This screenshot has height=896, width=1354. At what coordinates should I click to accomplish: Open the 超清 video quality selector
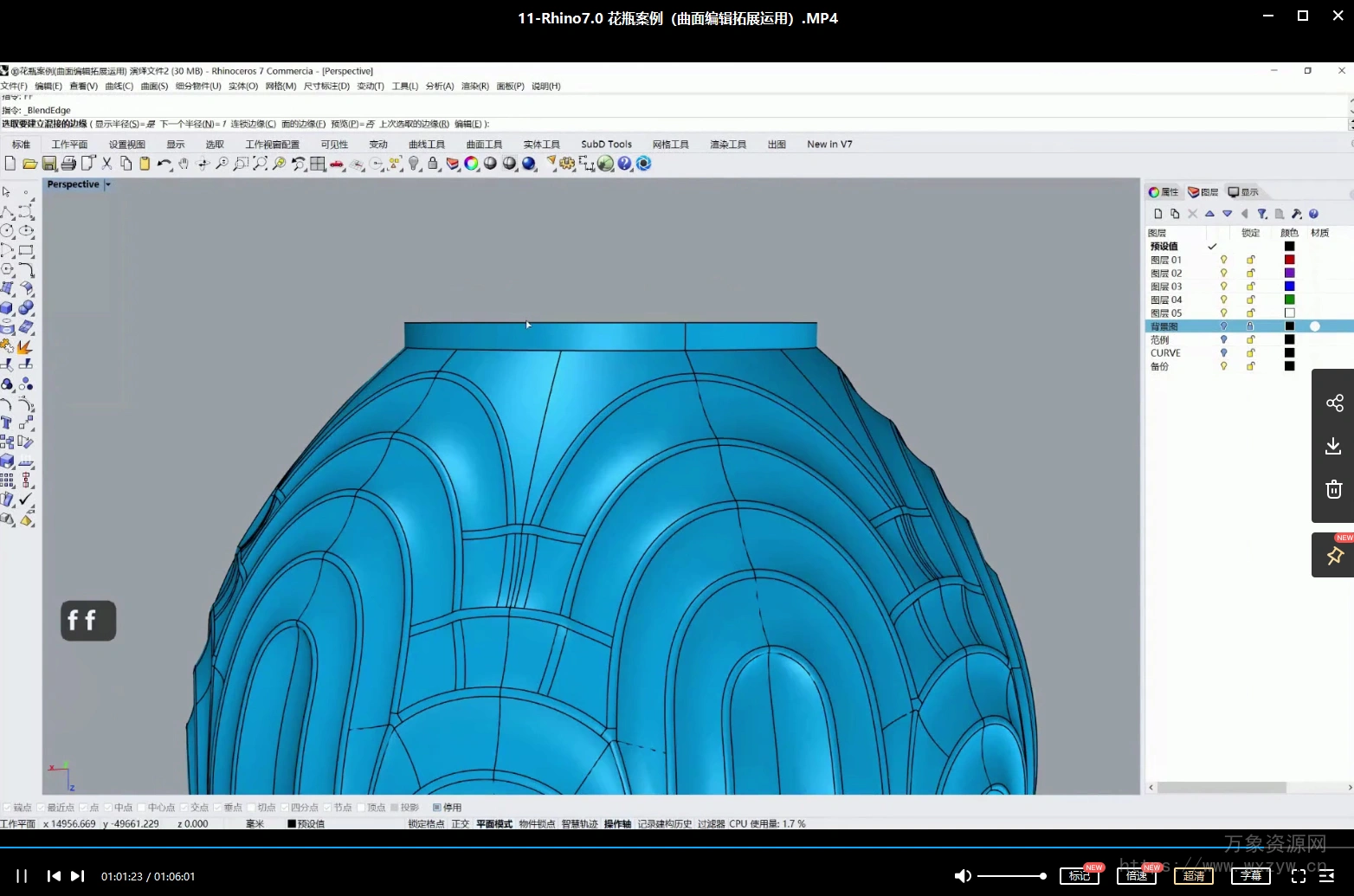[1194, 876]
